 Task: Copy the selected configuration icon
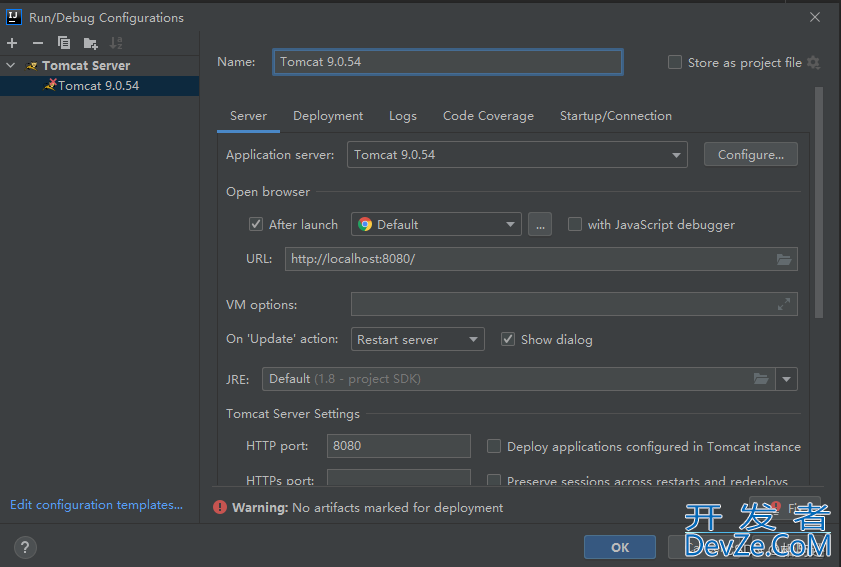click(64, 43)
